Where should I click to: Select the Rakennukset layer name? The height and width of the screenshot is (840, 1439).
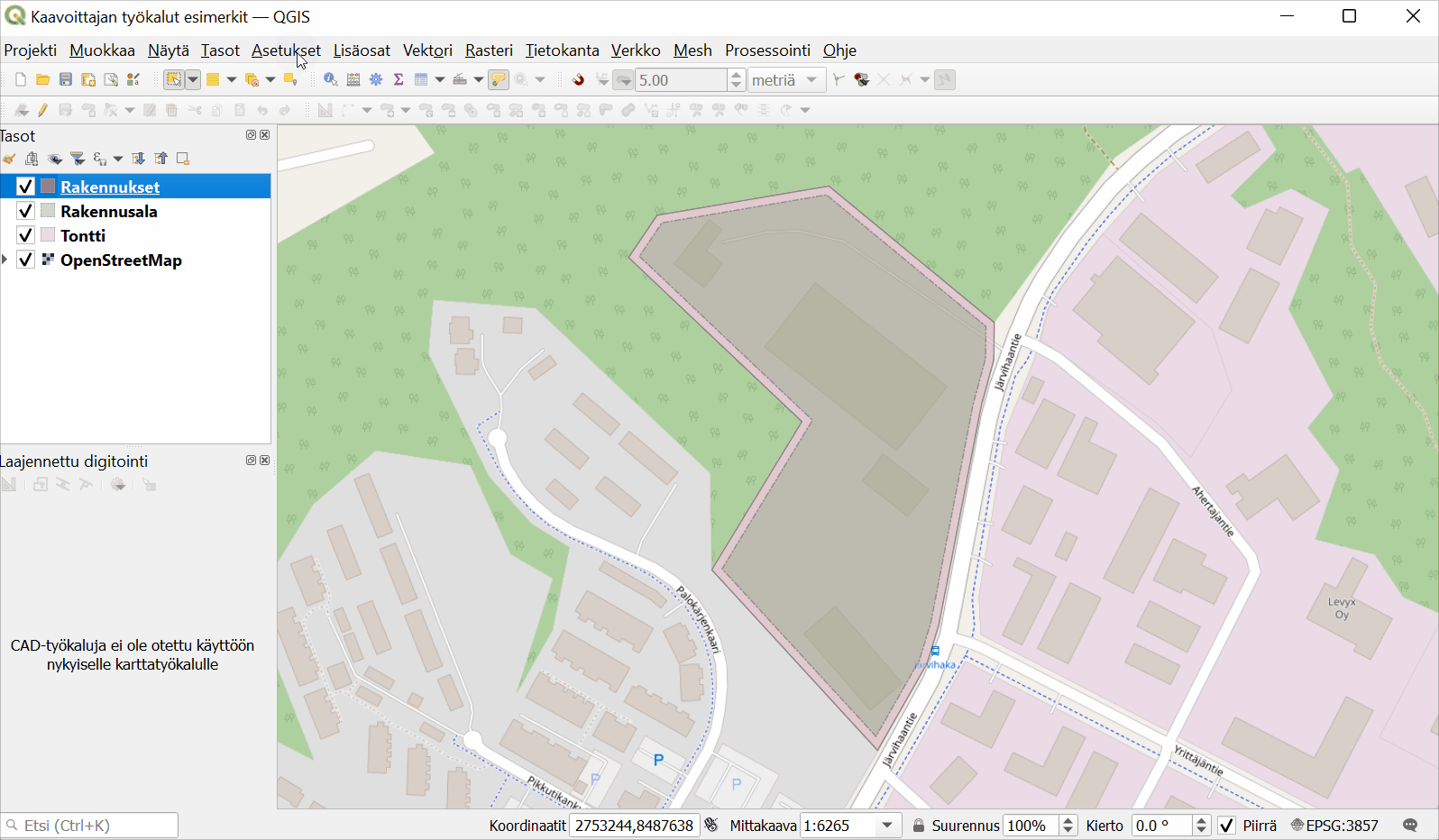pyautogui.click(x=110, y=187)
